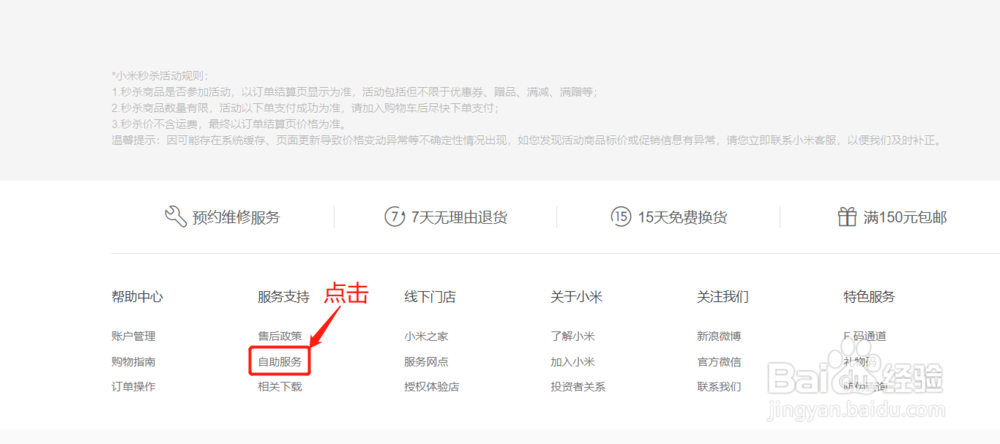This screenshot has width=1000, height=444.
Task: Click the 温馨提示 notice paragraph
Action: coord(527,140)
